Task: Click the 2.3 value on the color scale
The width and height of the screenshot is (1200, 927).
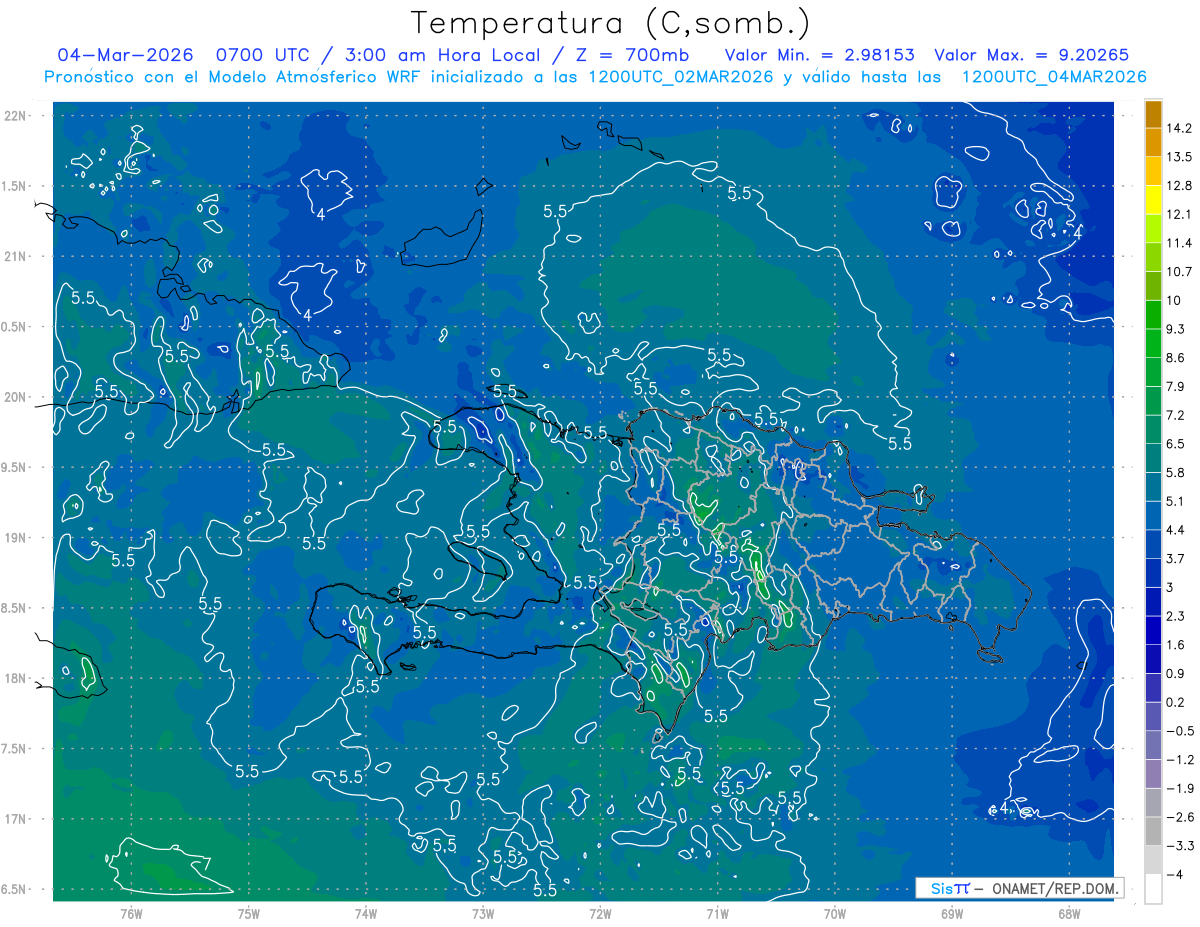Action: [x=1176, y=616]
